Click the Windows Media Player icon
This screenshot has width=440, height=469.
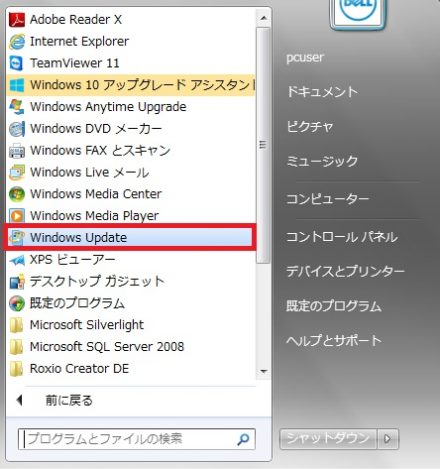pyautogui.click(x=17, y=216)
